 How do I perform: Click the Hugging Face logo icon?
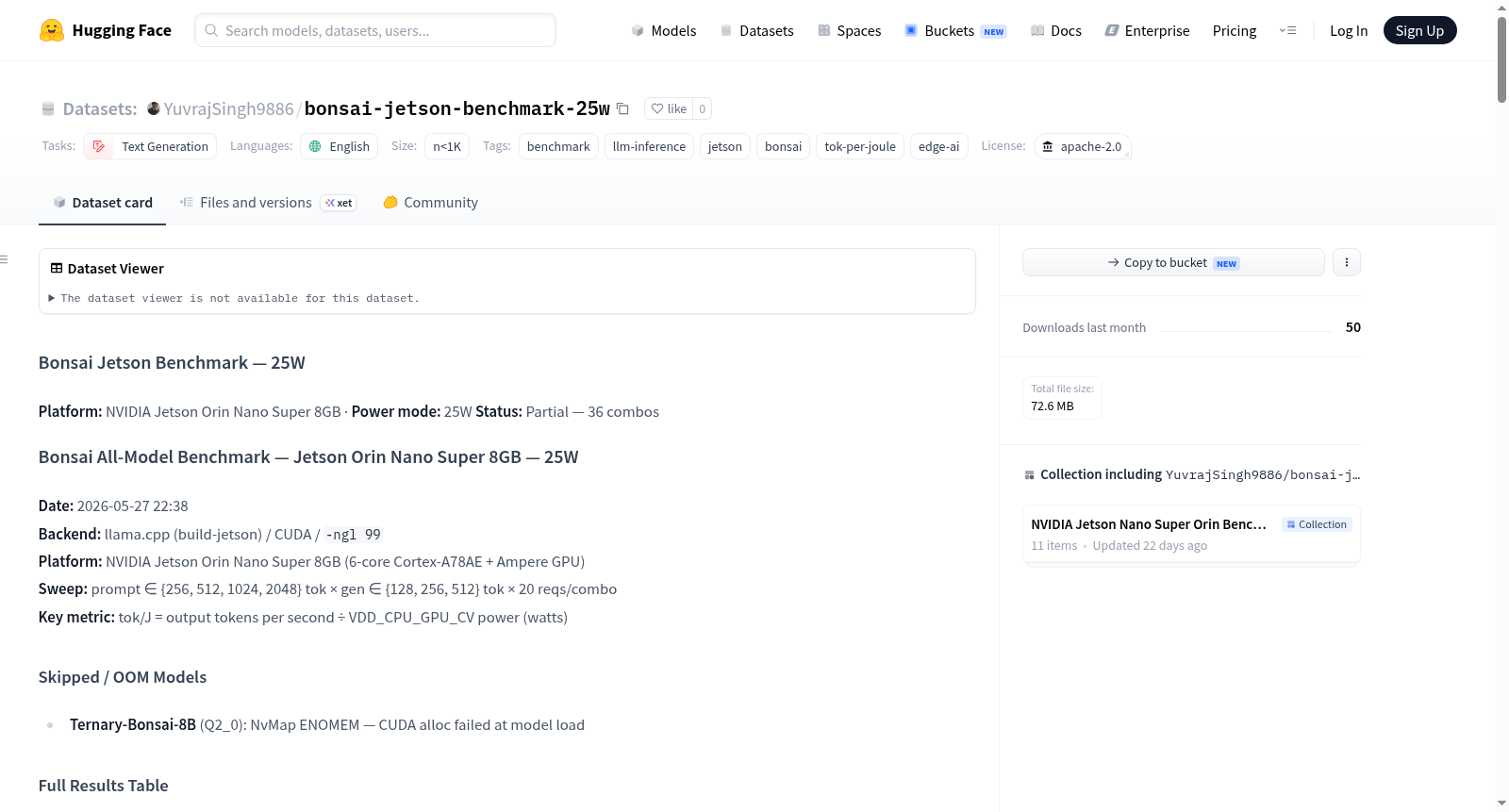click(52, 30)
